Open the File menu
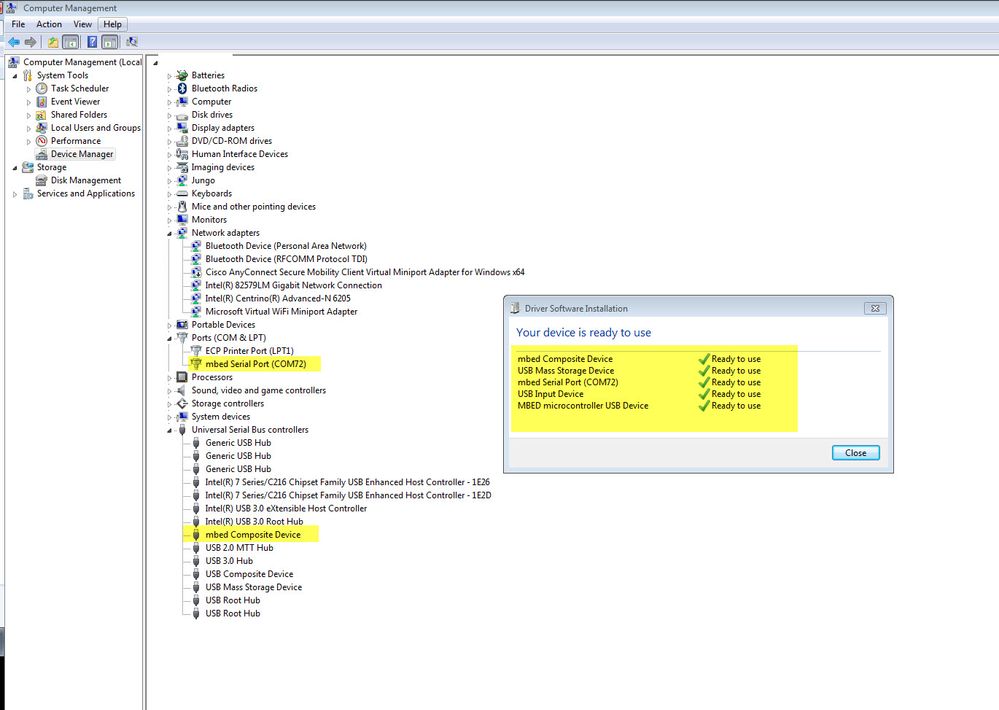999x710 pixels. [18, 24]
